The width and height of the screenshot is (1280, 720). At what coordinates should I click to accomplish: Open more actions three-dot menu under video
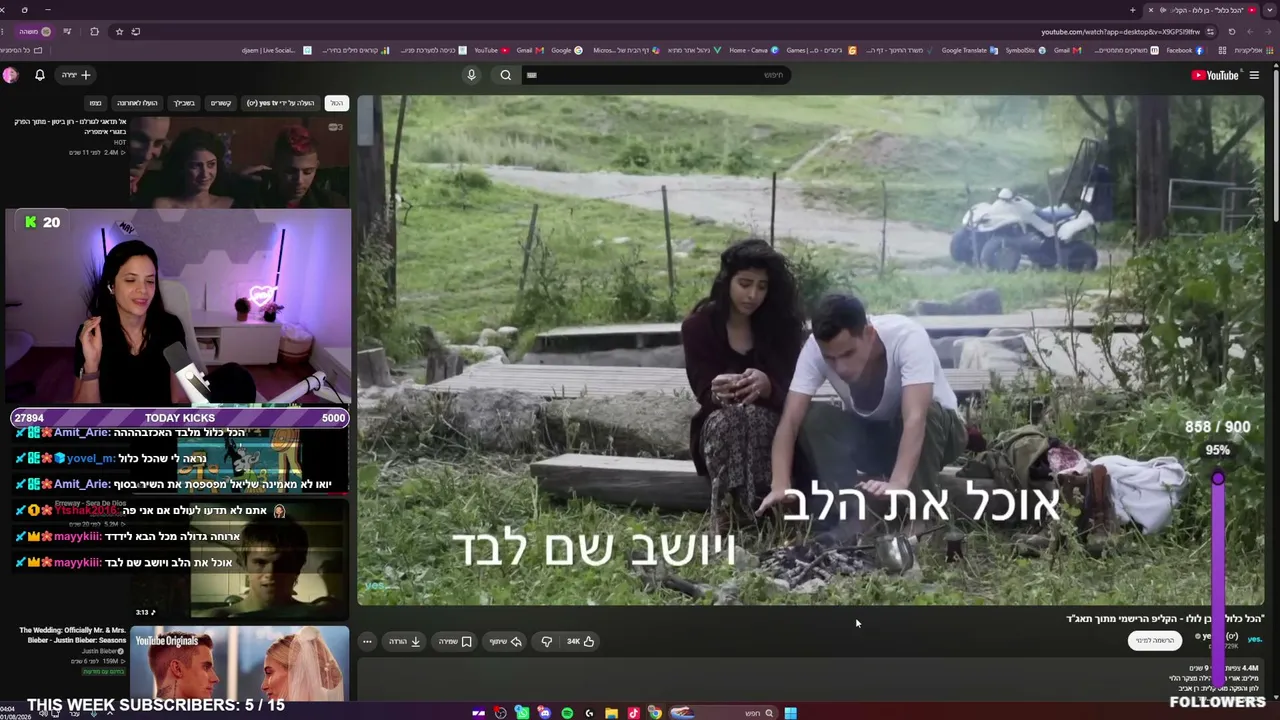pos(367,641)
